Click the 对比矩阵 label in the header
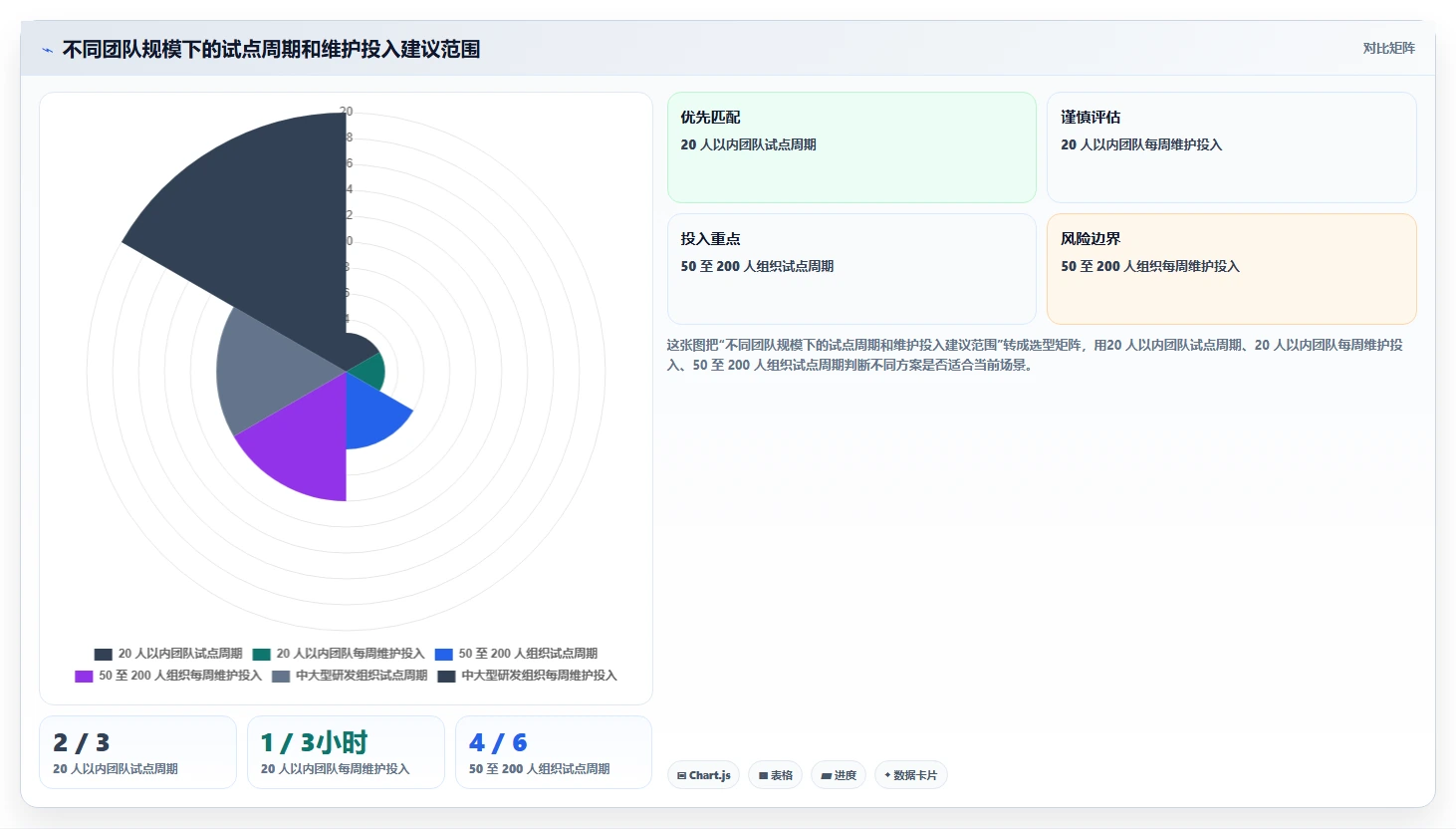The image size is (1456, 829). click(x=1388, y=48)
